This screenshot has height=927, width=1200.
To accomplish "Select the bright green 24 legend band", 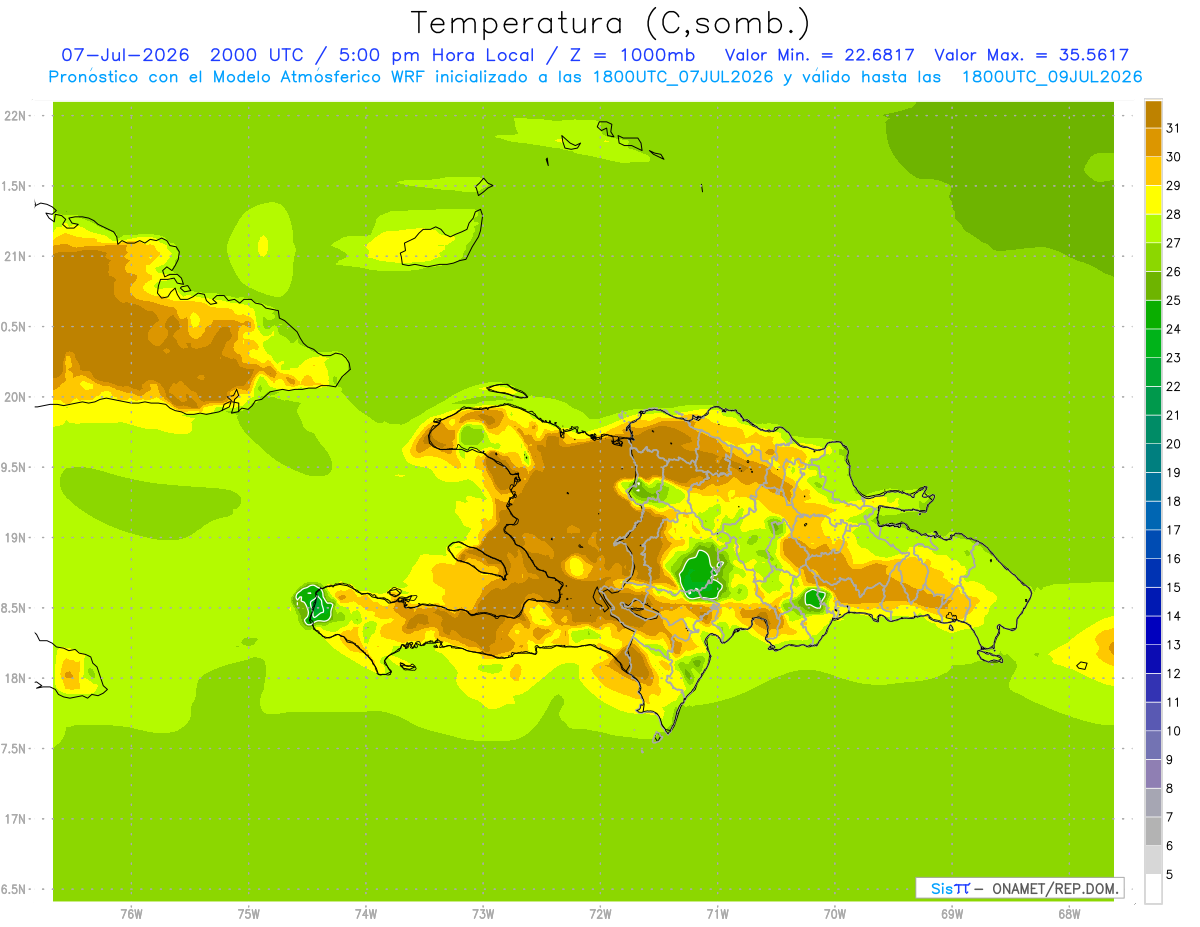I will (x=1153, y=315).
